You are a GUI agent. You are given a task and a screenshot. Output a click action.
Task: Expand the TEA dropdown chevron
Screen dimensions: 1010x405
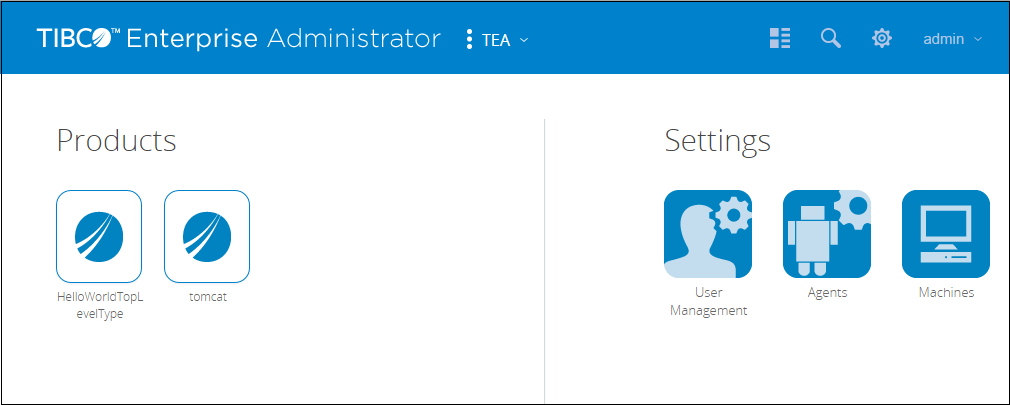click(x=524, y=40)
